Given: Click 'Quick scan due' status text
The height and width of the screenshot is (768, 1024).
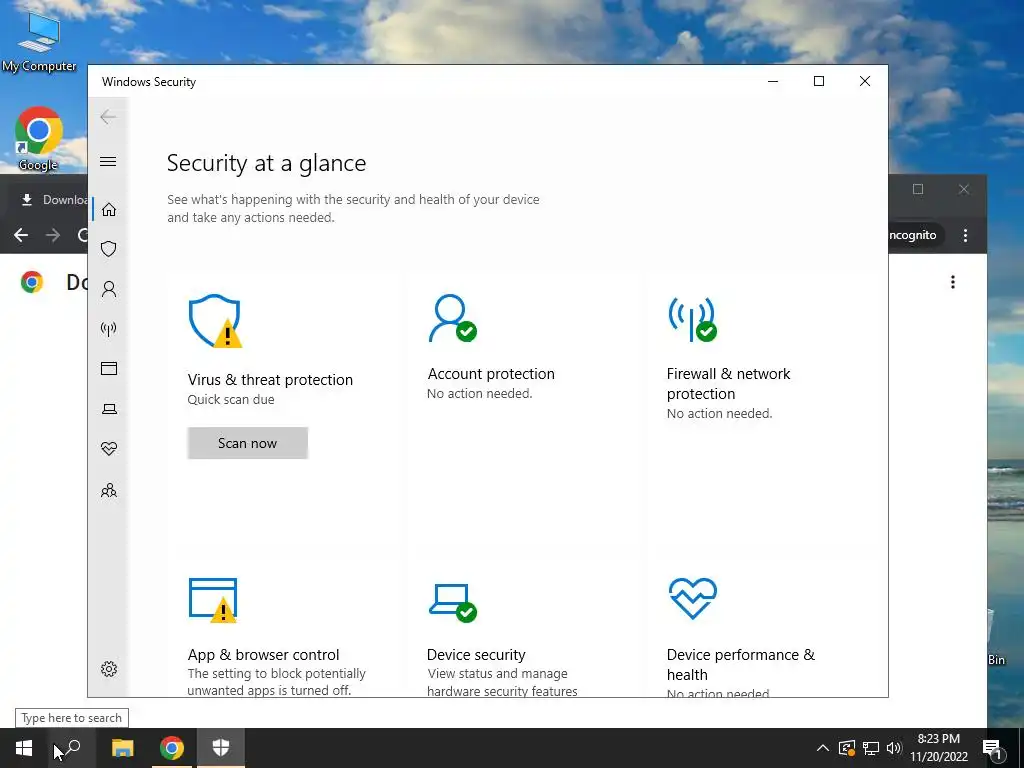Looking at the screenshot, I should tap(231, 400).
